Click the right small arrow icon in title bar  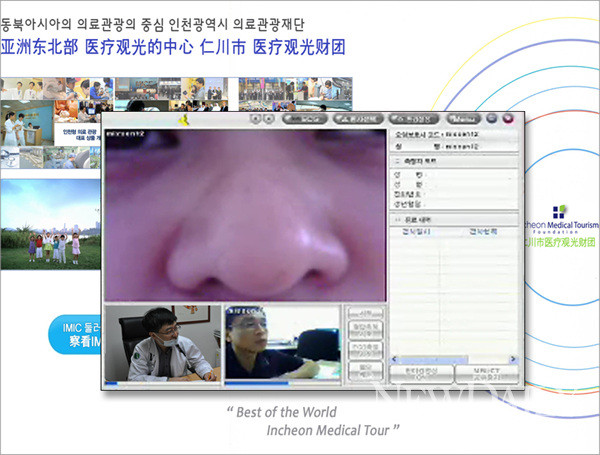click(269, 119)
